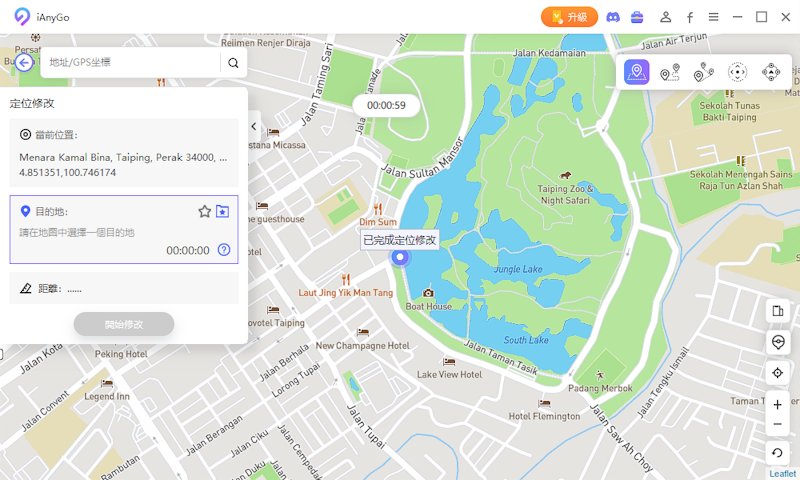Screen dimensions: 800x480
Task: Open the saved favorites folder icon
Action: tap(222, 211)
